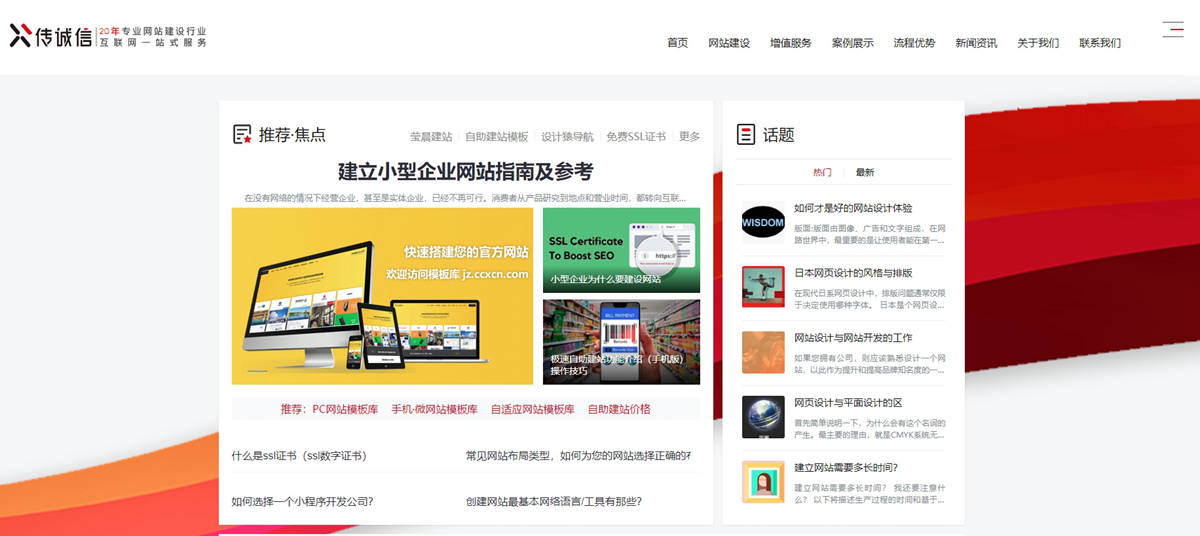The height and width of the screenshot is (536, 1200).
Task: Click the PC网站模板库 link
Action: 345,409
